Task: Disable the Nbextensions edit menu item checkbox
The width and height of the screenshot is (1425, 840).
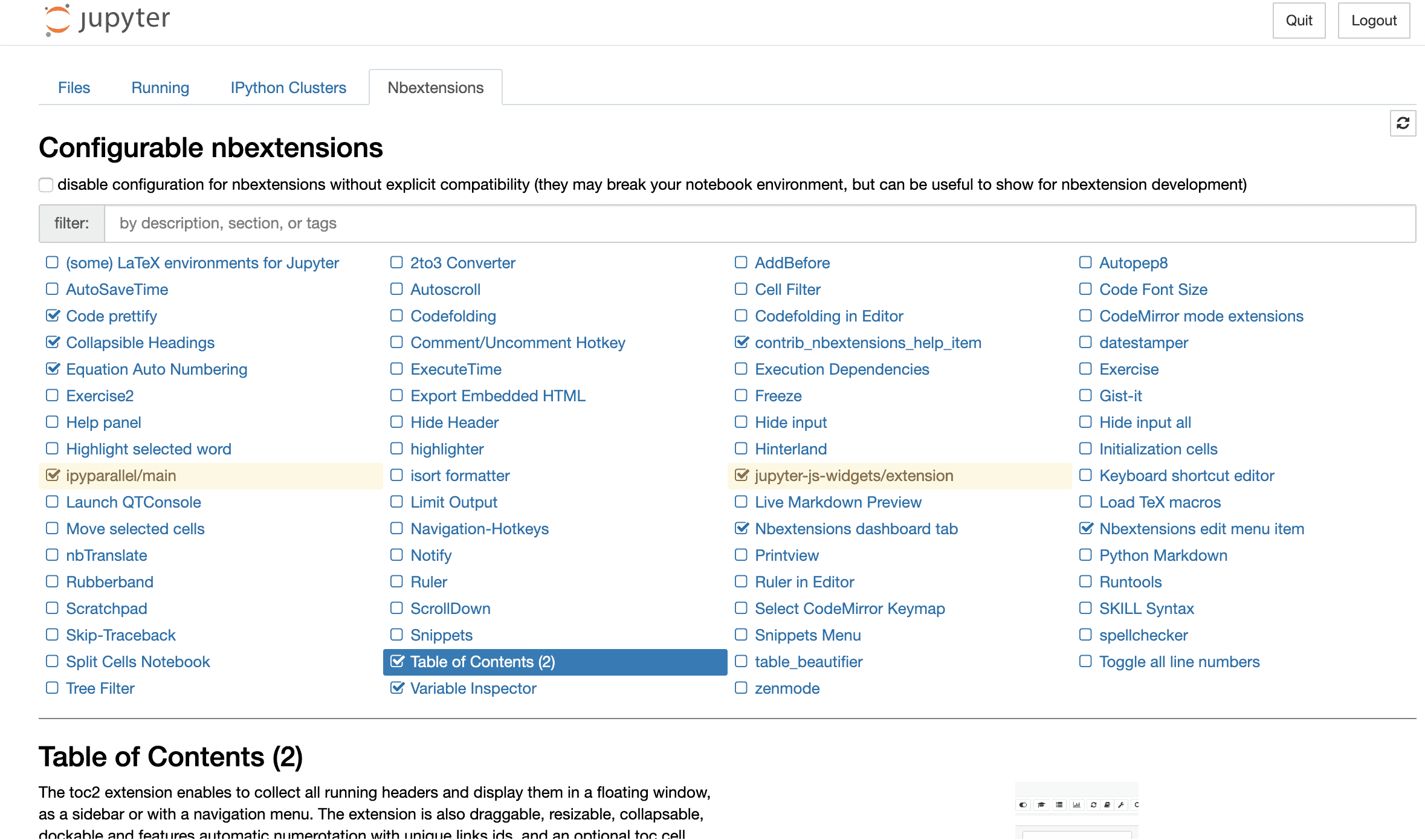Action: 1086,528
